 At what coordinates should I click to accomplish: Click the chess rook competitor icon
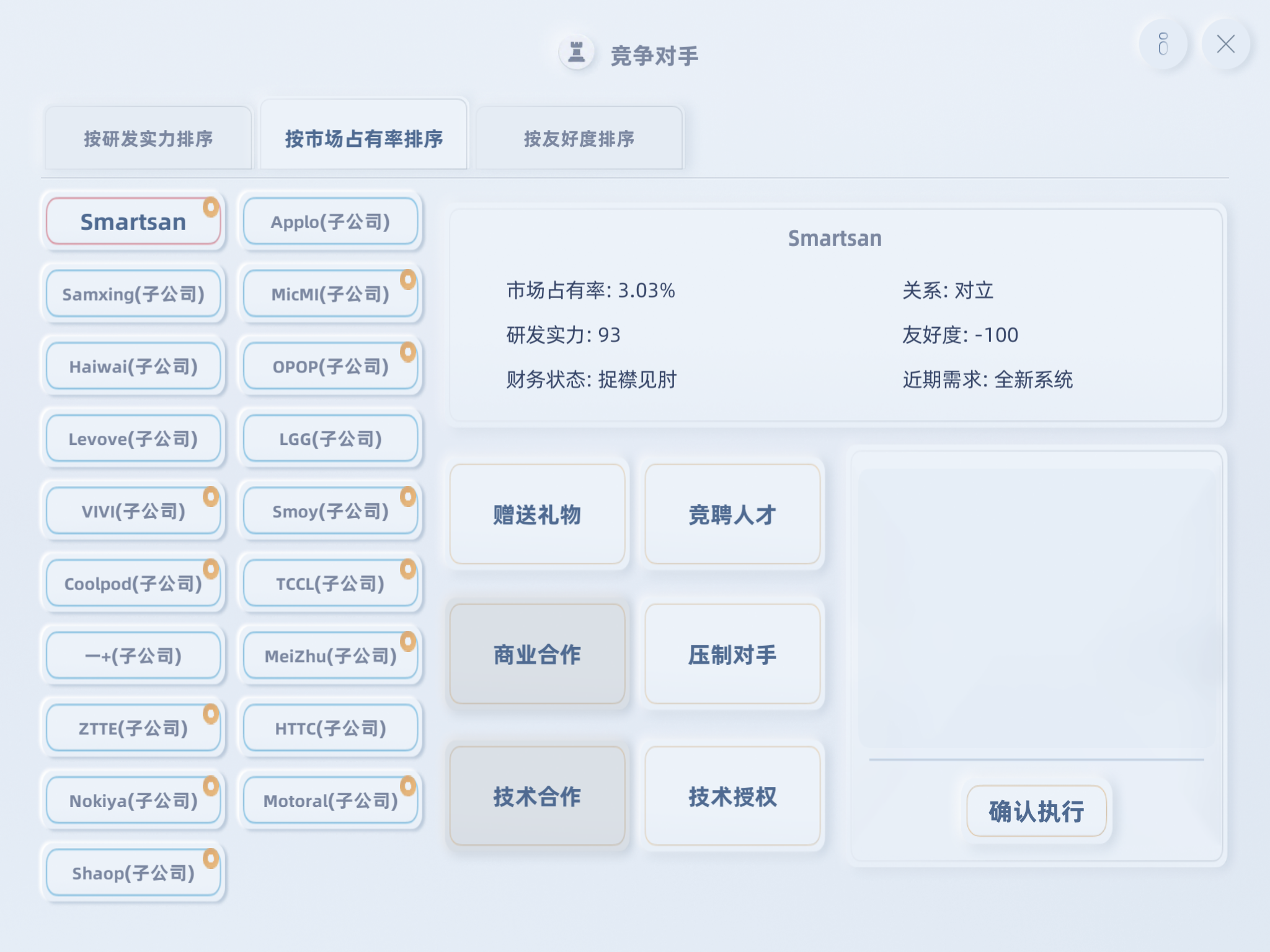point(577,52)
